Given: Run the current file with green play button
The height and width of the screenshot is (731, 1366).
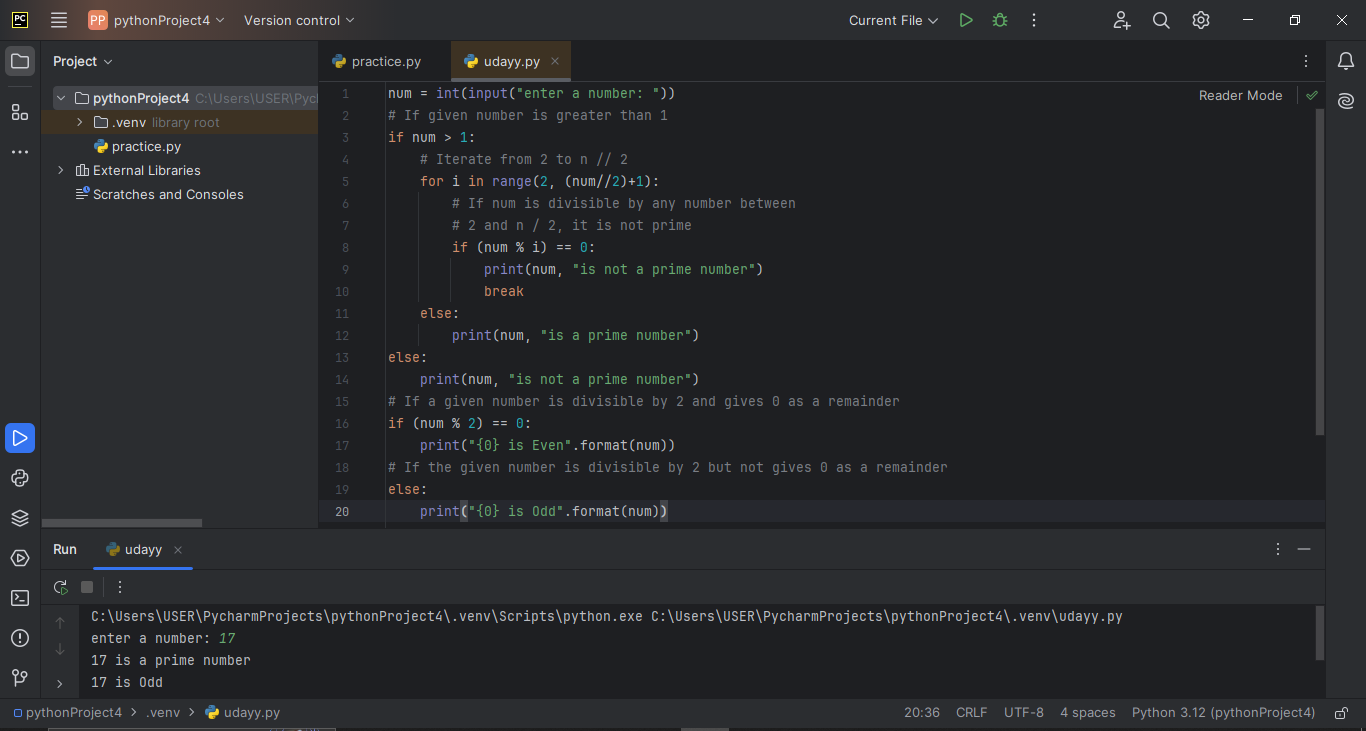Looking at the screenshot, I should click(965, 20).
